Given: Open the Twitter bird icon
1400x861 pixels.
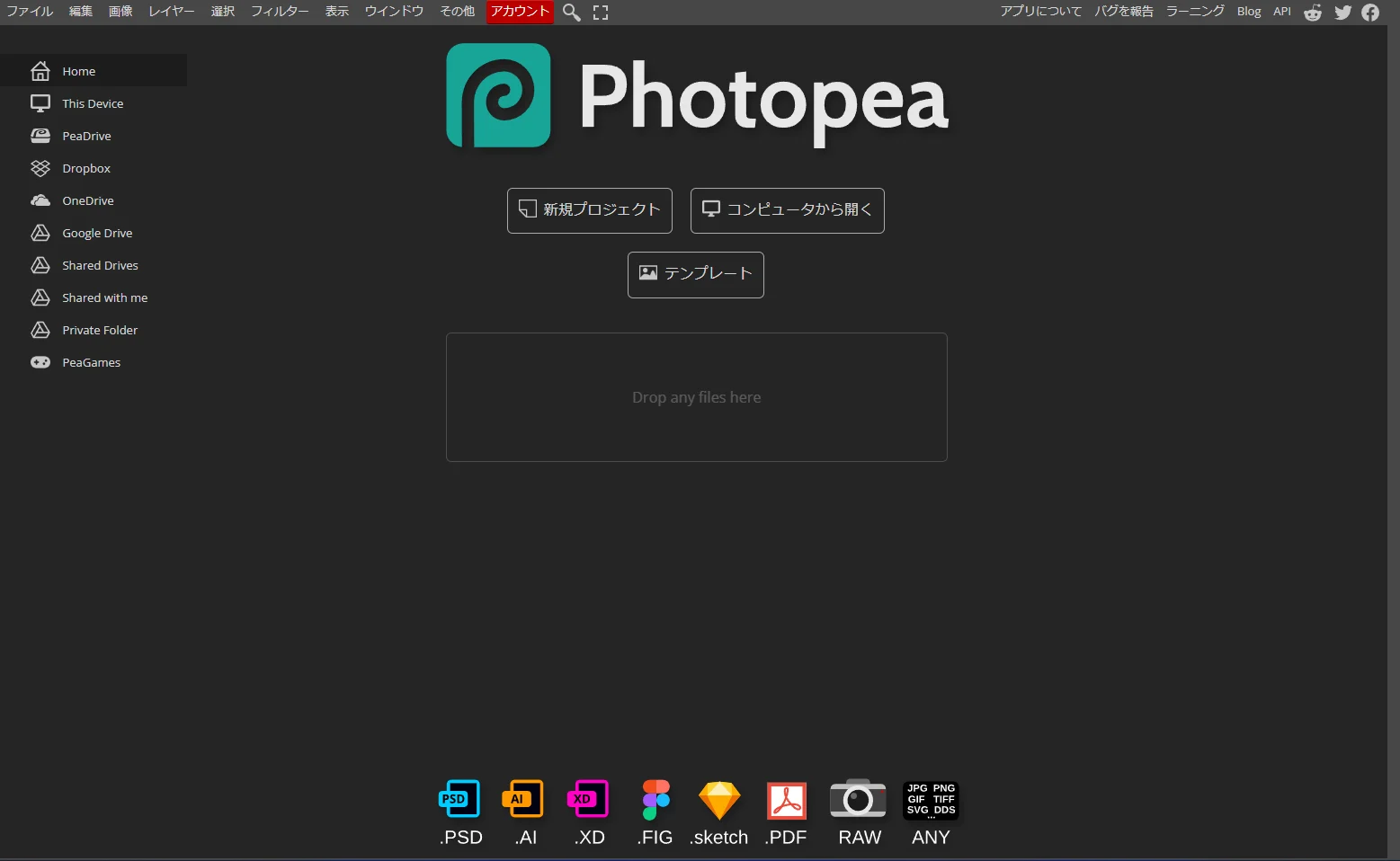Looking at the screenshot, I should click(x=1343, y=12).
